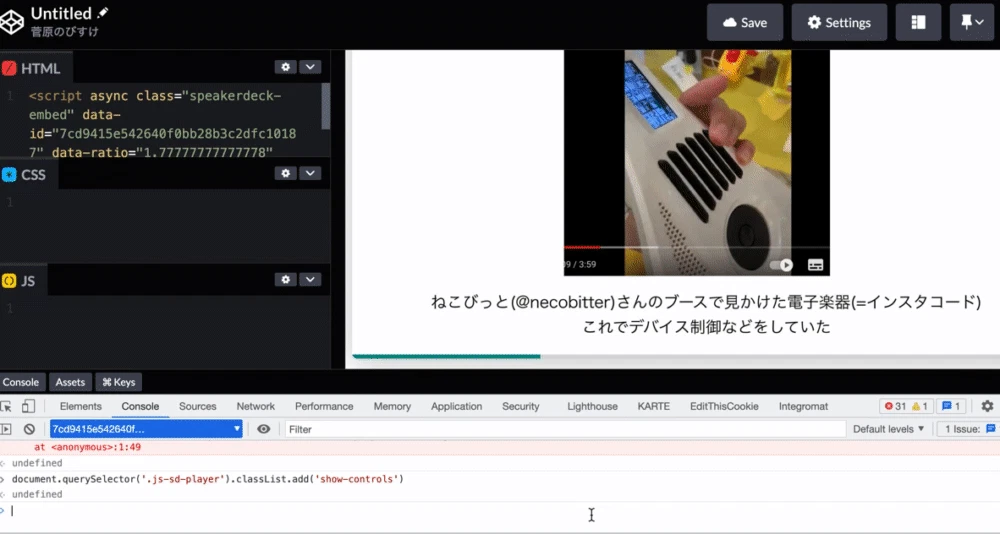This screenshot has width=1000, height=534.
Task: Click the CodePen logo icon
Action: pos(11,22)
